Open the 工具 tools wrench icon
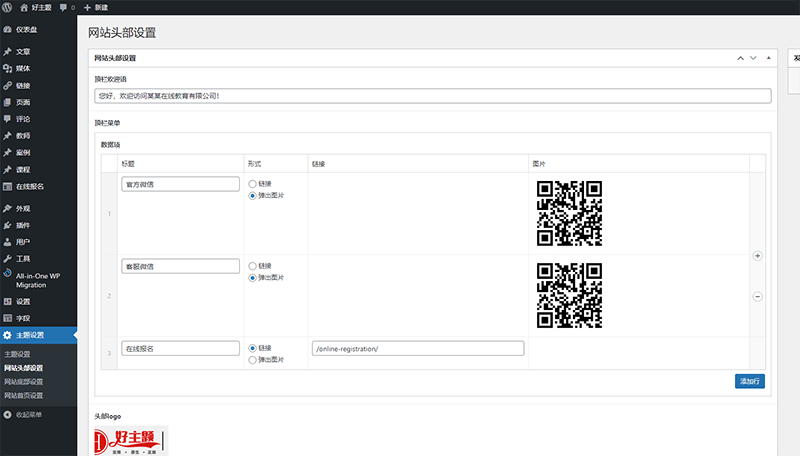This screenshot has height=456, width=800. point(7,259)
